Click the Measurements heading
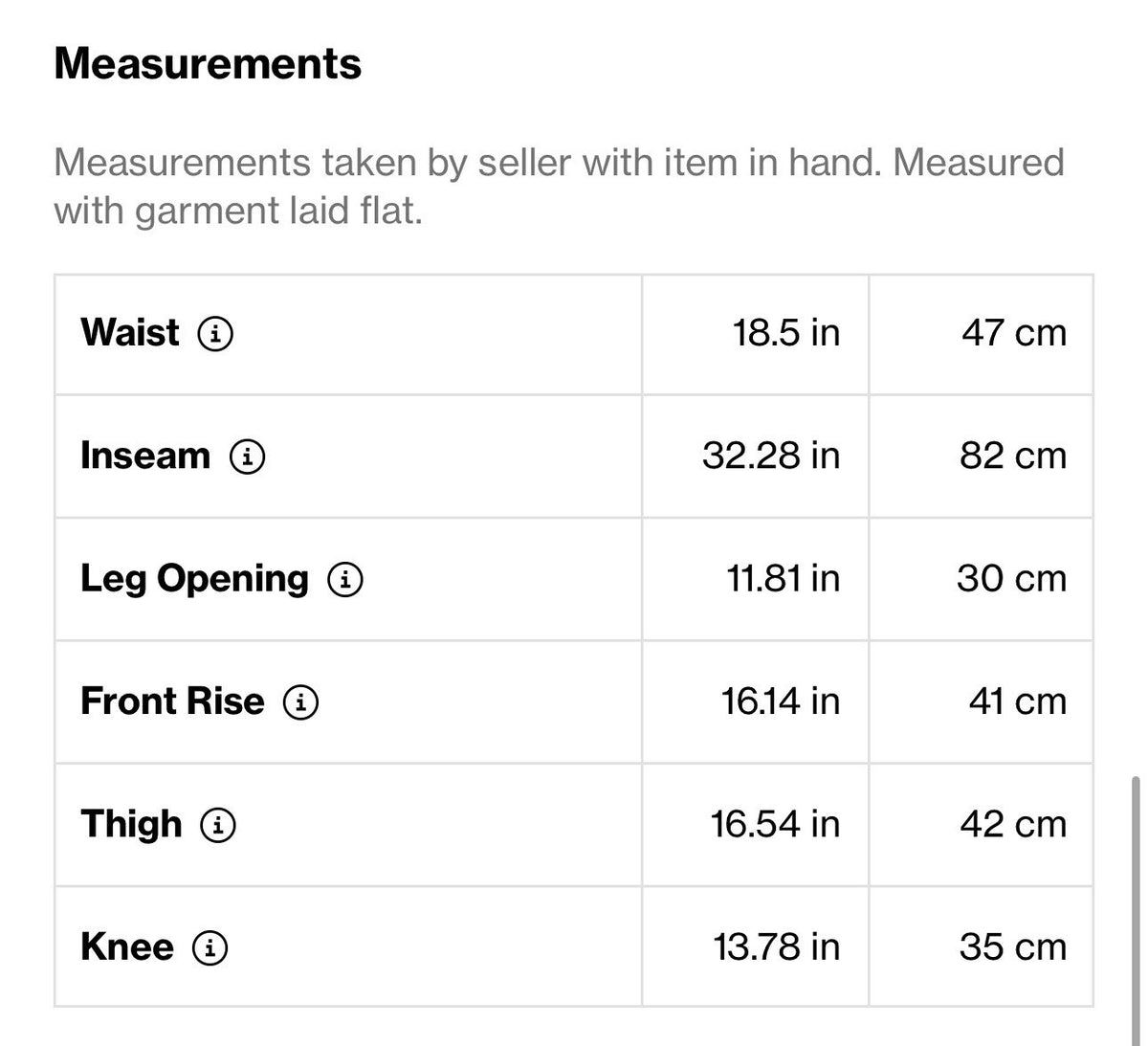Image resolution: width=1148 pixels, height=1046 pixels. point(208,64)
